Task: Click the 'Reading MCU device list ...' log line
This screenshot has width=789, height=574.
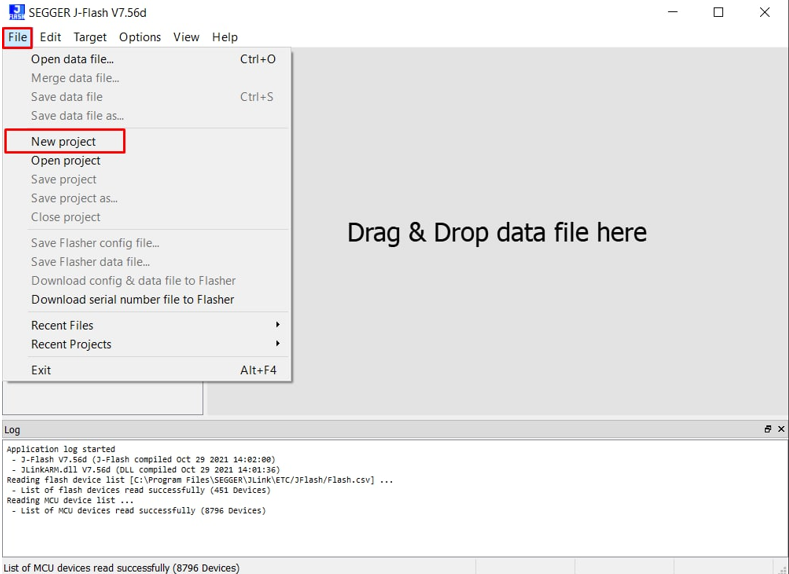Action: tap(70, 501)
